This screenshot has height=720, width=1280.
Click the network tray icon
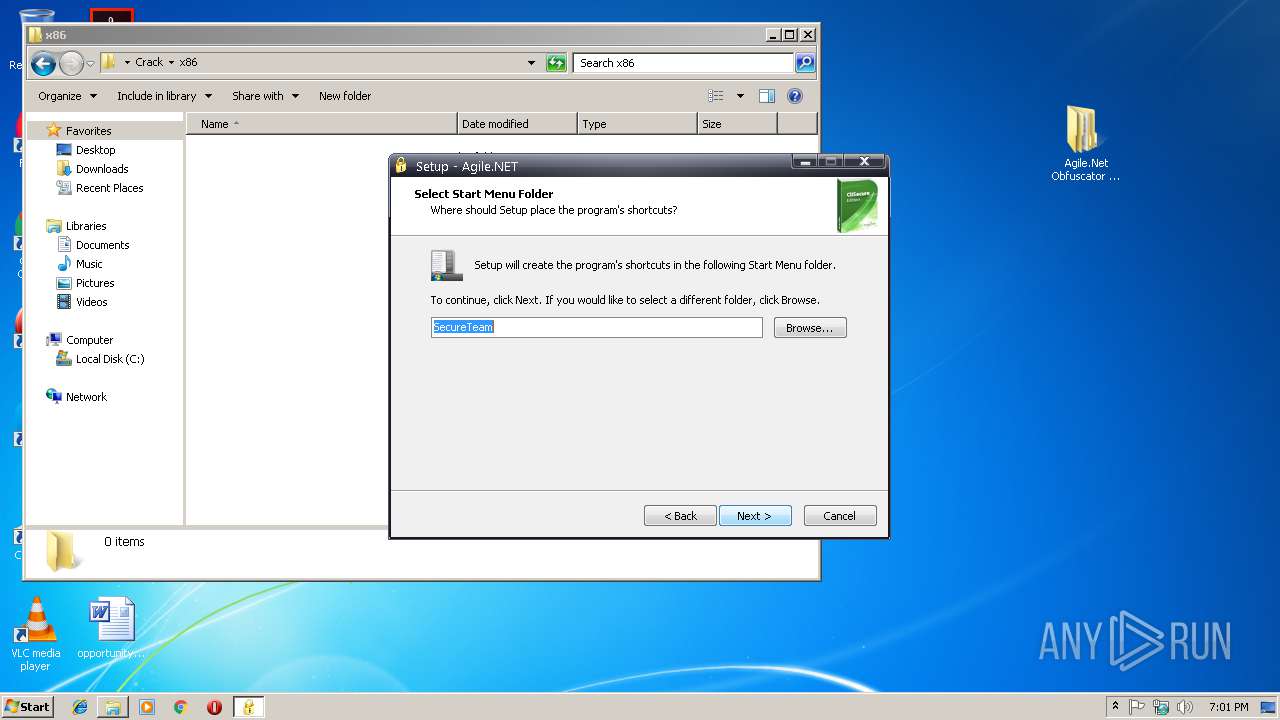[1161, 707]
